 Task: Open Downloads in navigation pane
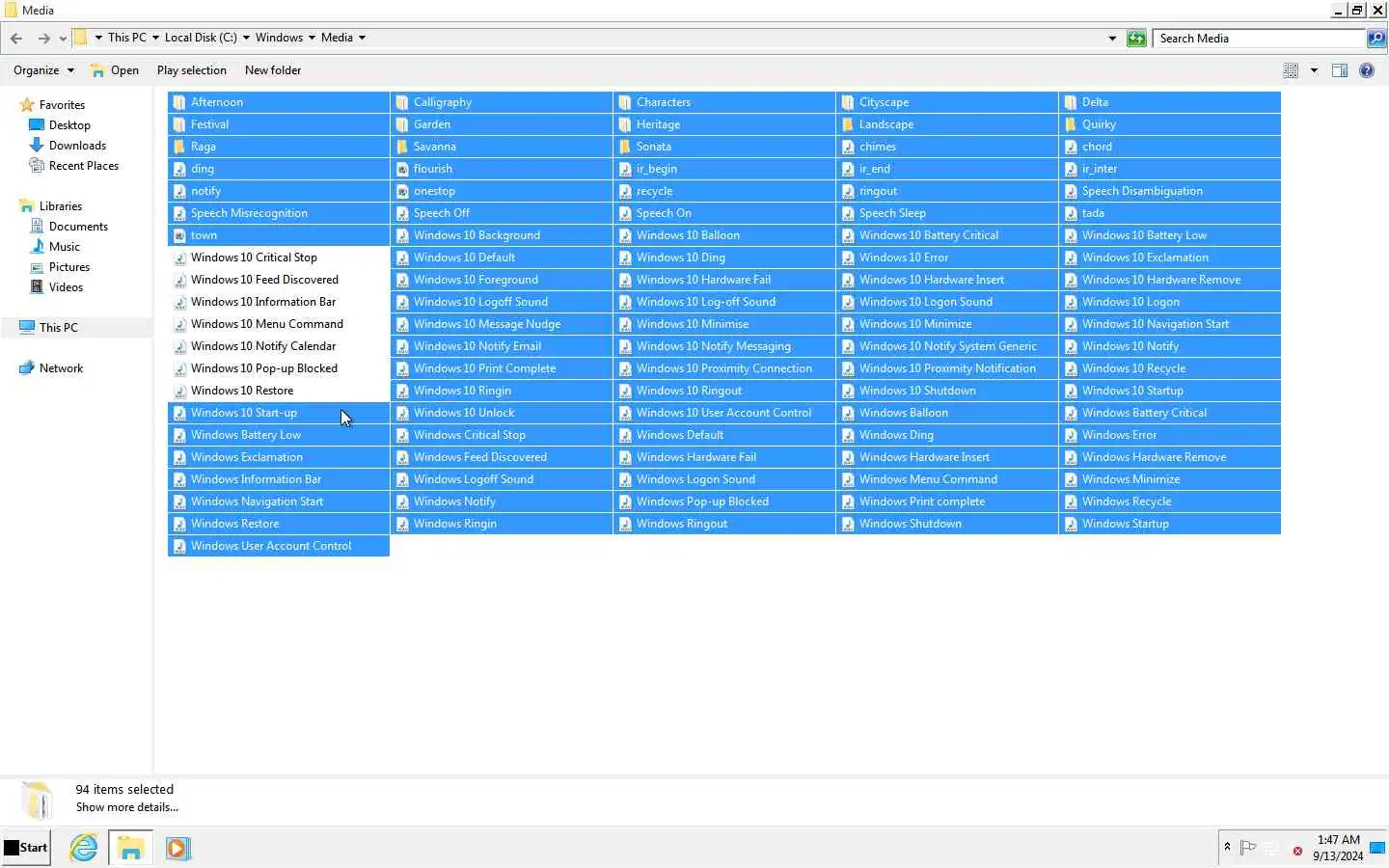pyautogui.click(x=77, y=146)
